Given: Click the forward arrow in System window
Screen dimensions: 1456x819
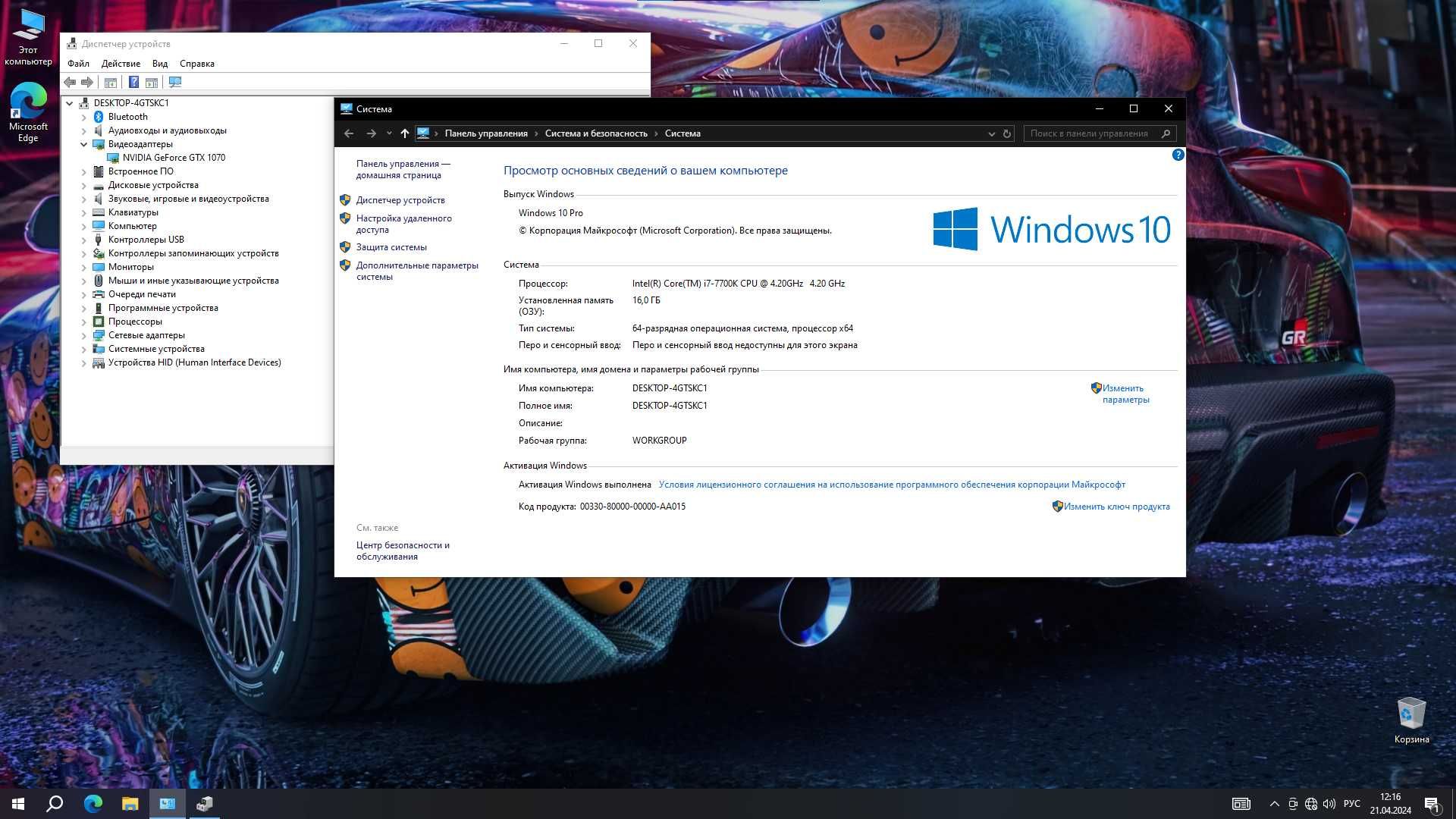Looking at the screenshot, I should coord(371,133).
